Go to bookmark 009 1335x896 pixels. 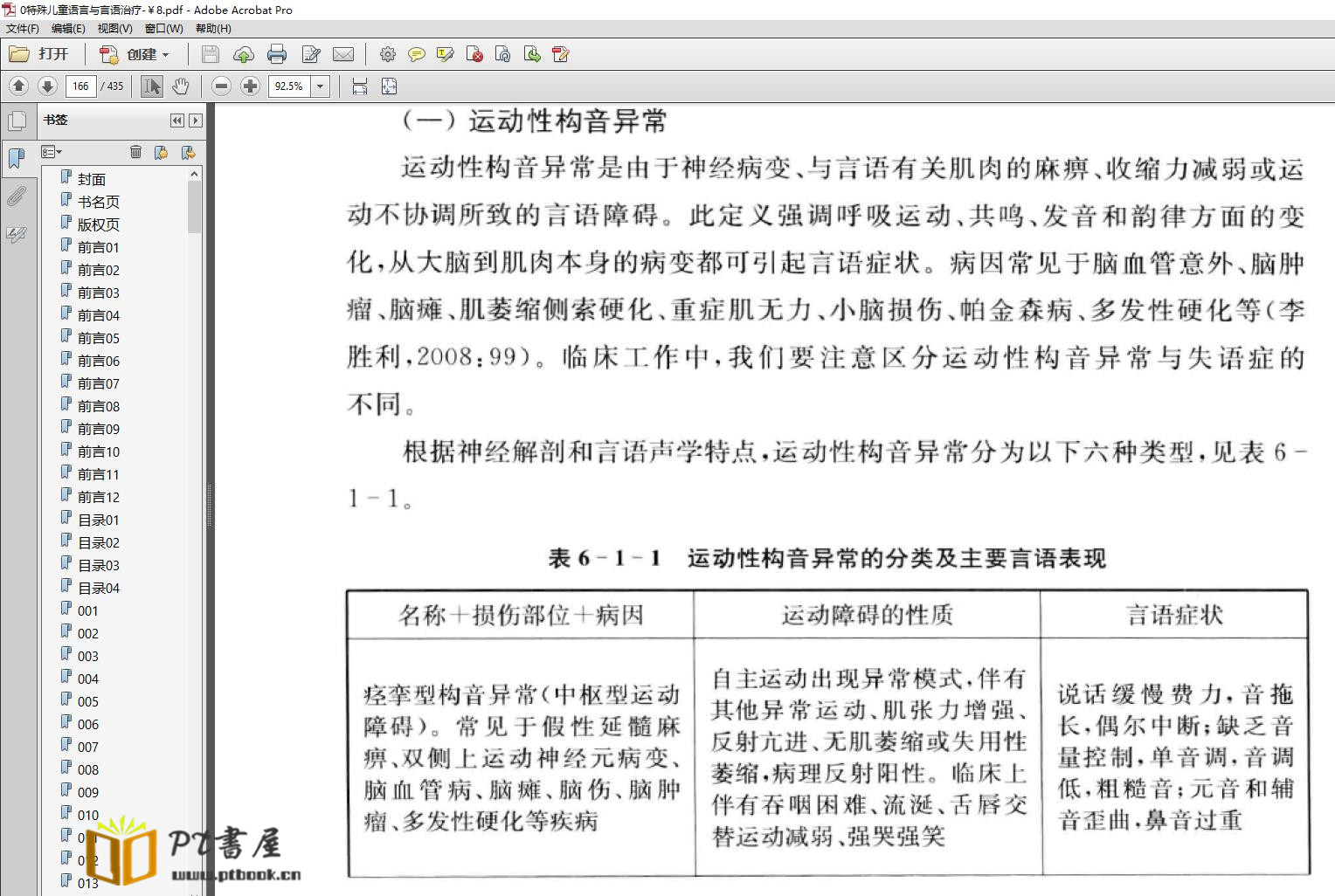[x=88, y=792]
